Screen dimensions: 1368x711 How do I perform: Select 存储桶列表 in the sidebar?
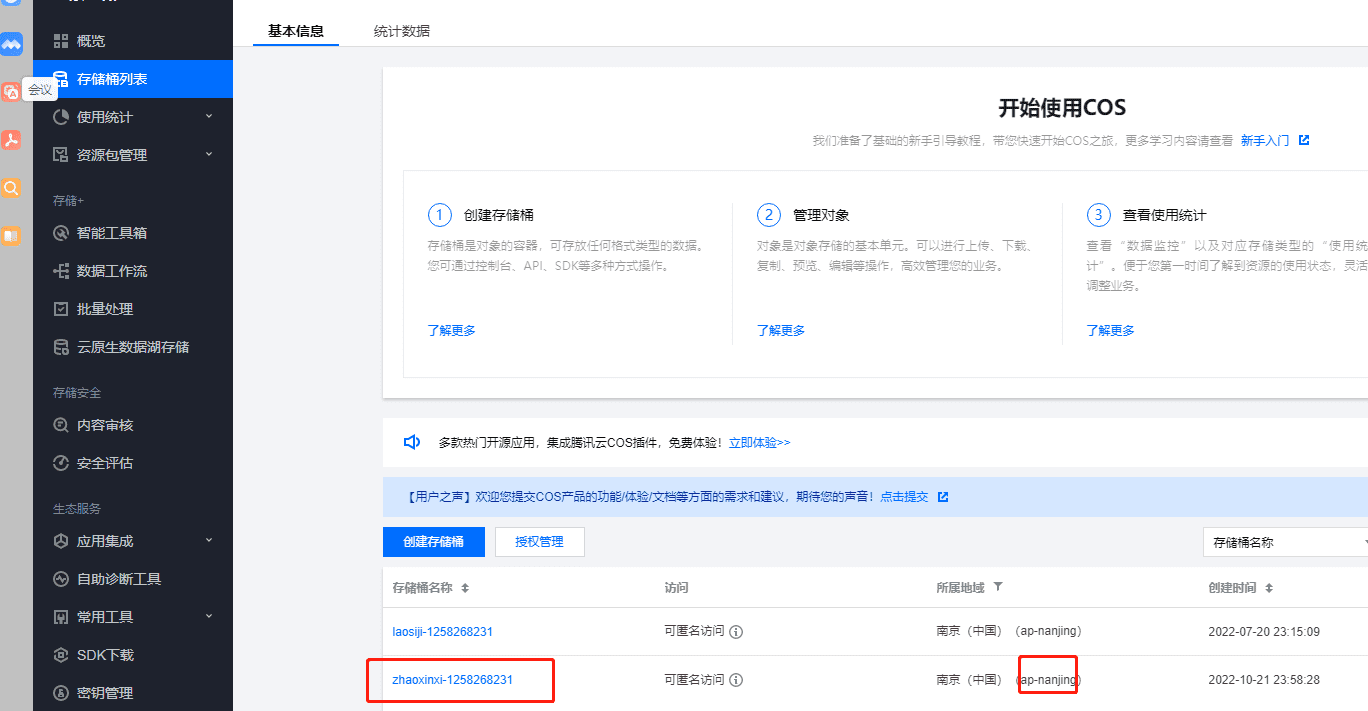pos(112,79)
